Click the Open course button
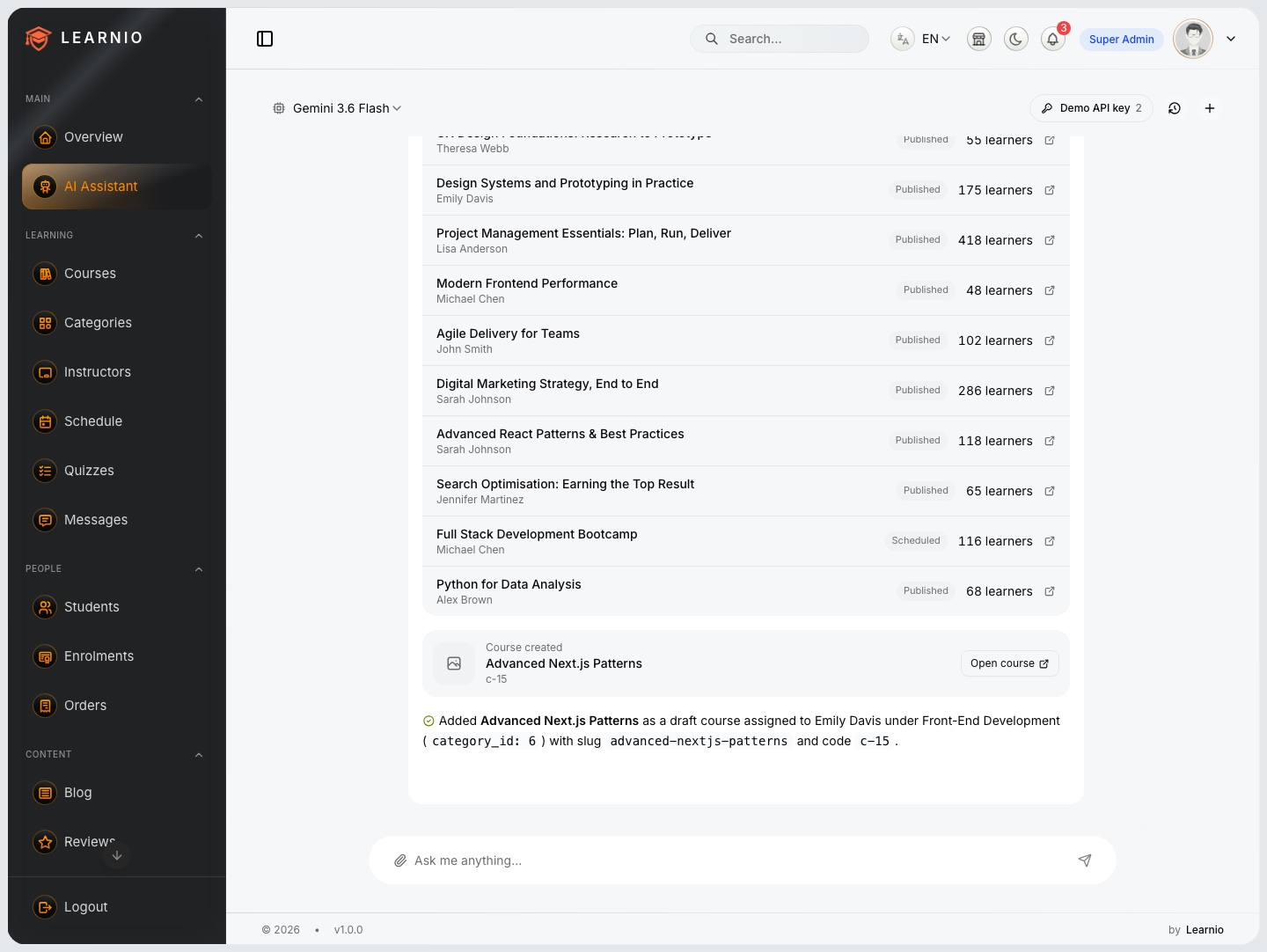Image resolution: width=1267 pixels, height=952 pixels. point(1009,663)
